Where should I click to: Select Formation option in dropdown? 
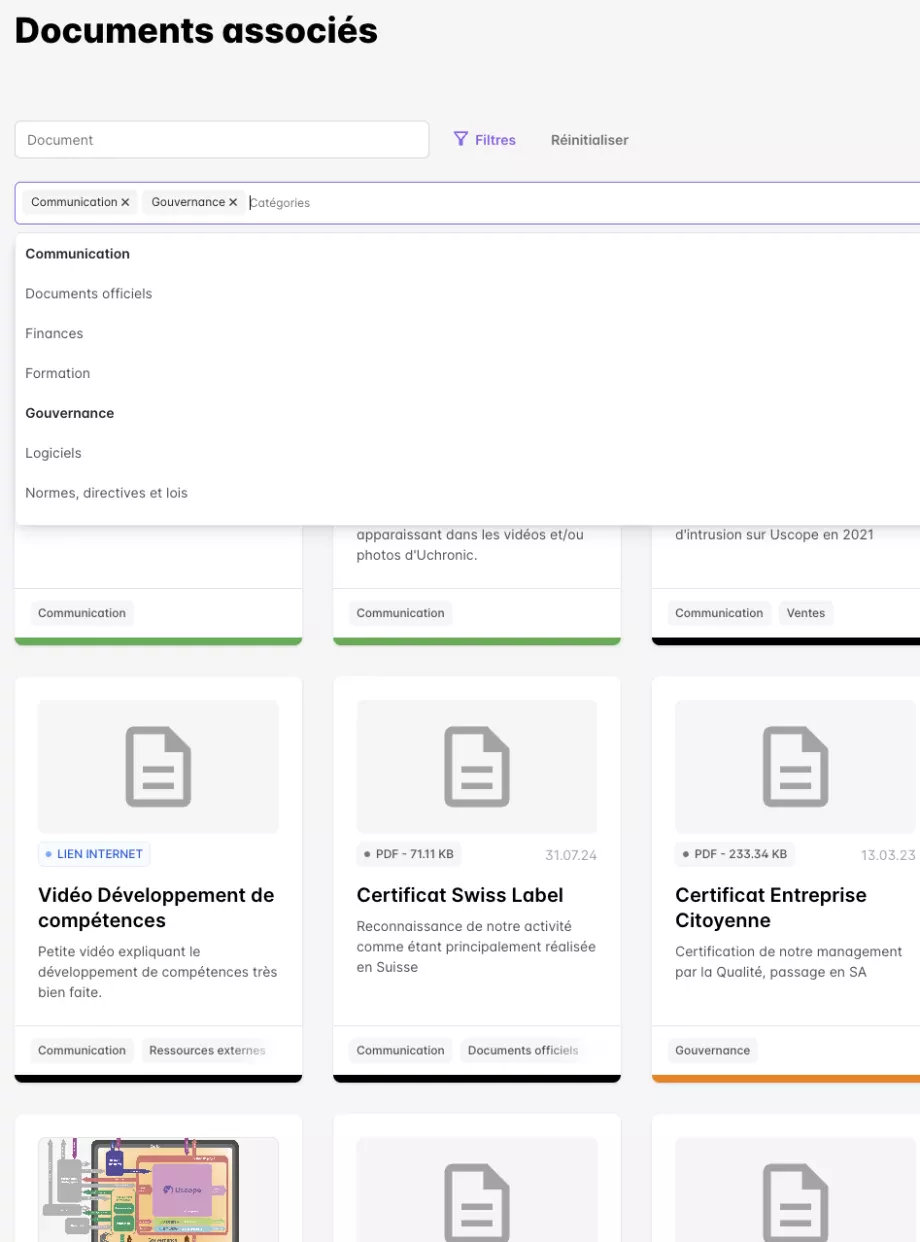pos(58,374)
